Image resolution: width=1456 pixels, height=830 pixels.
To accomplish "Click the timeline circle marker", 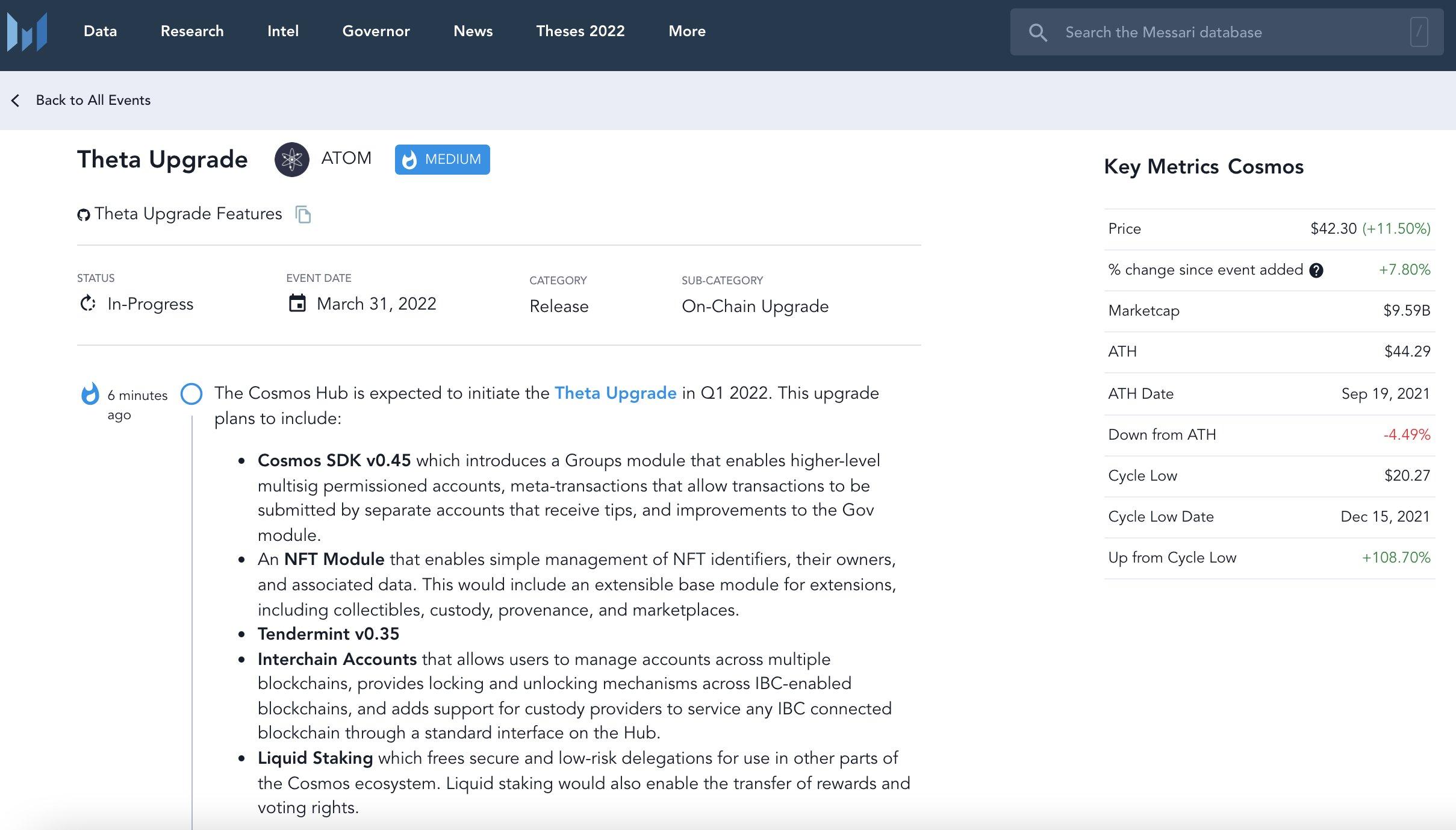I will pyautogui.click(x=191, y=394).
